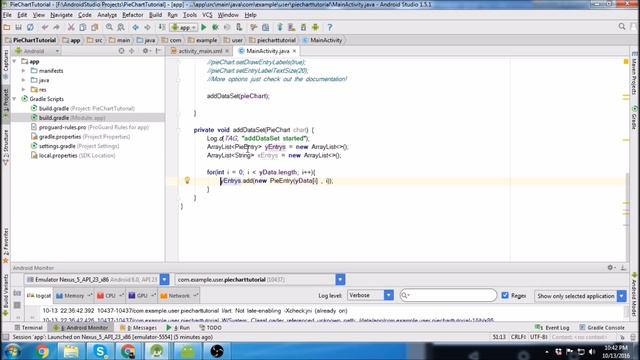Open the VCS menu
The image size is (640, 360).
point(207,15)
